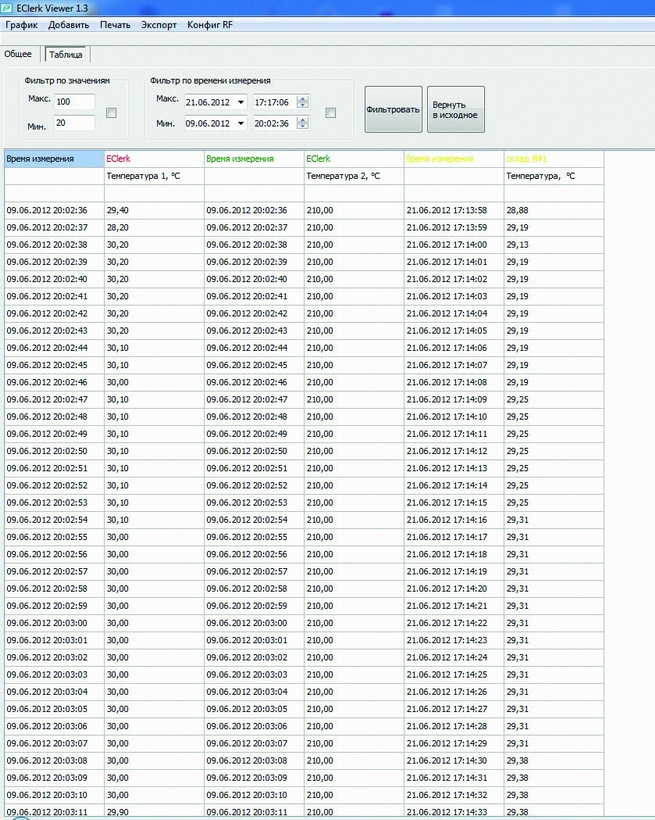Select the 30,10 cell in the 20:02:44 row
The width and height of the screenshot is (655, 820).
154,348
